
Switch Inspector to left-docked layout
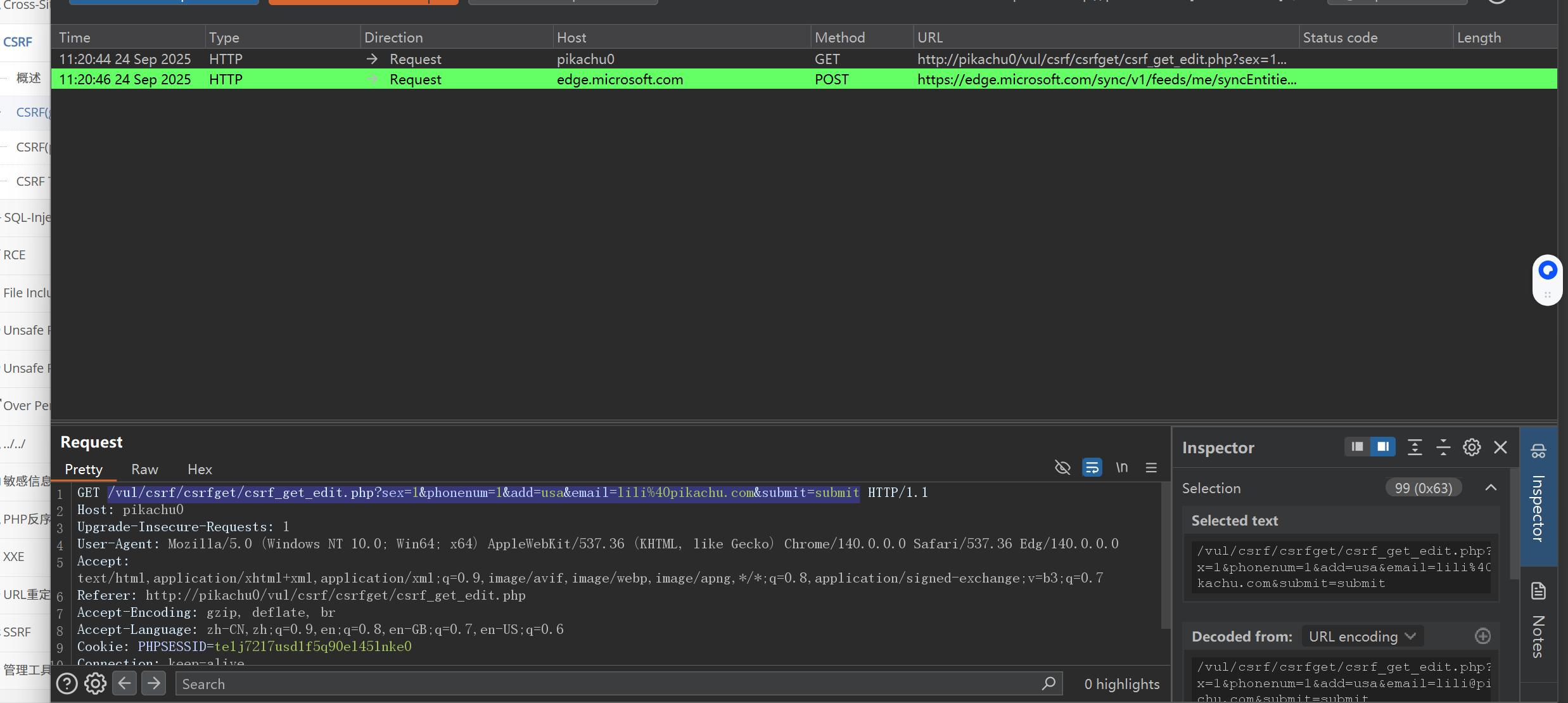pyautogui.click(x=1357, y=447)
